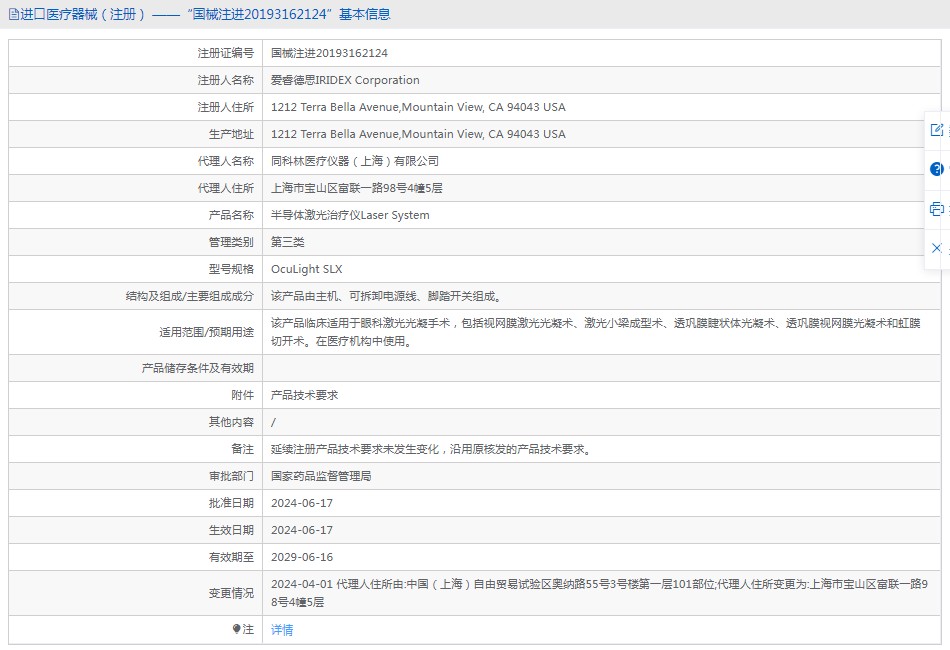
Task: Click the management class value 第三类
Action: tap(288, 242)
